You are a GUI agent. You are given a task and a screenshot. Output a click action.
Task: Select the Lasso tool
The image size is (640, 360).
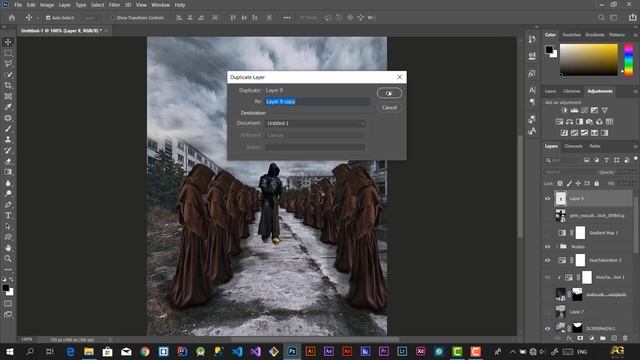[x=8, y=64]
